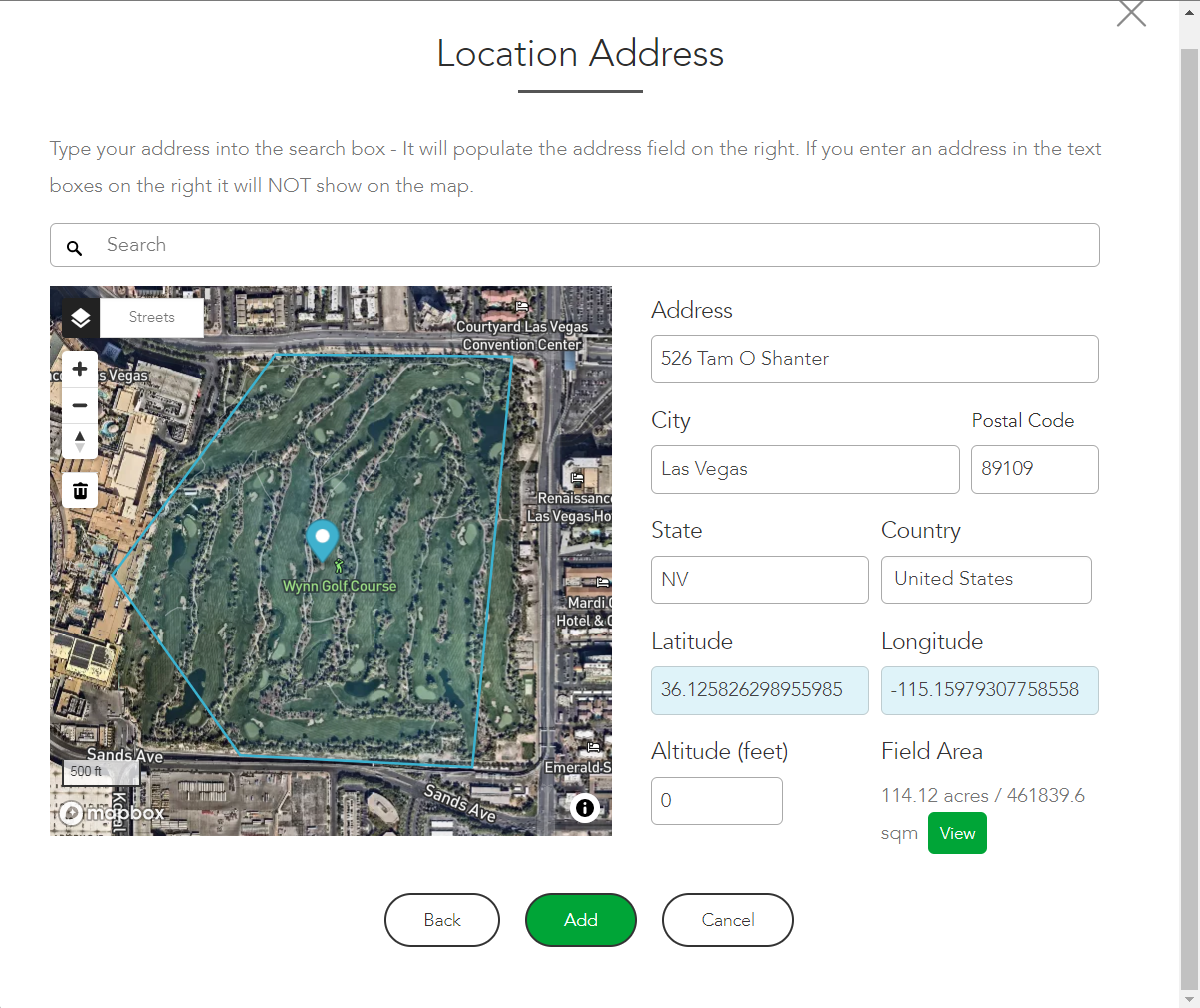The height and width of the screenshot is (1008, 1200).
Task: Click the Mapbox logo
Action: [x=111, y=813]
